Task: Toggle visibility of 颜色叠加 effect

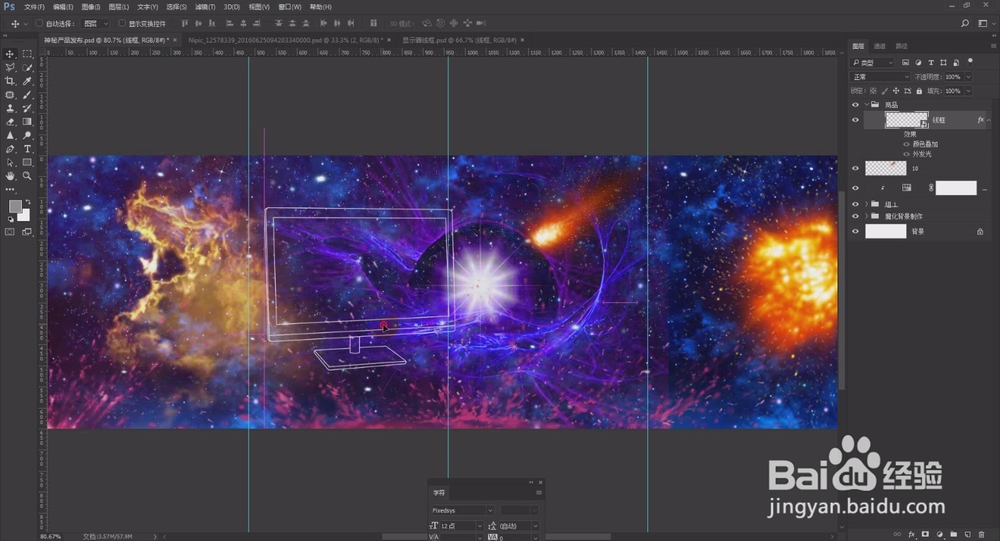Action: 906,144
